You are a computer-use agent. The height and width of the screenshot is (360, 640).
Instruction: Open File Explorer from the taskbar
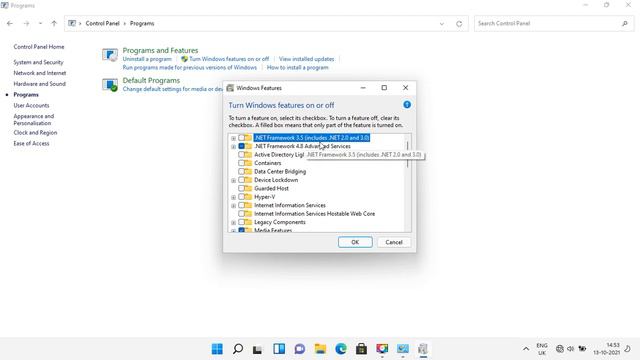320,349
